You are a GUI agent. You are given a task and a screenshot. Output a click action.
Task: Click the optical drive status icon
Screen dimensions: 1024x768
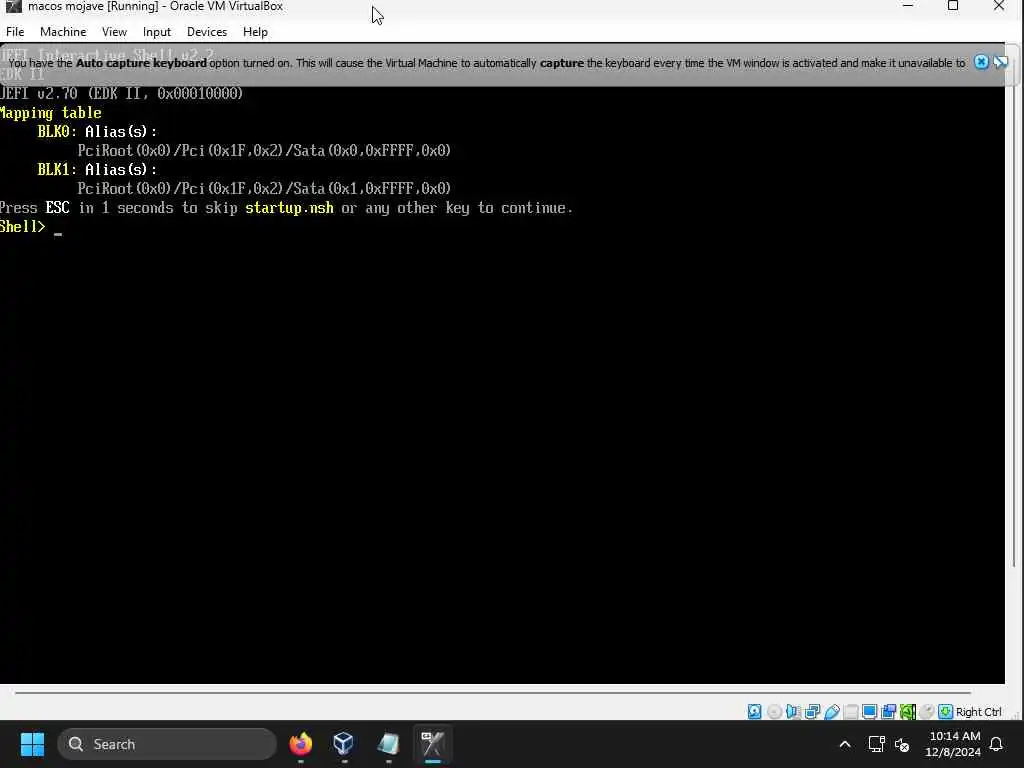point(774,712)
